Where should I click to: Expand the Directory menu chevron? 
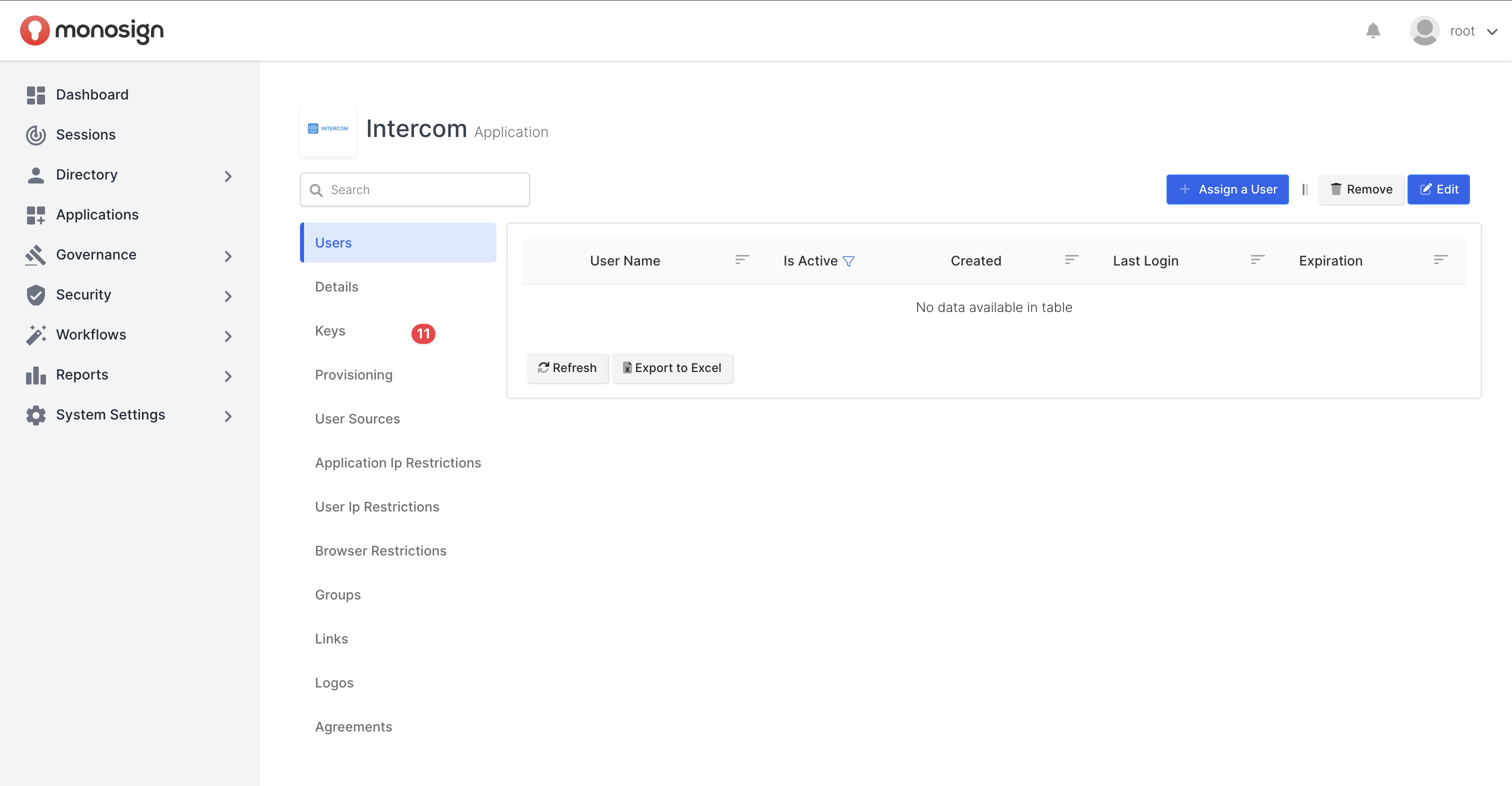[x=228, y=176]
